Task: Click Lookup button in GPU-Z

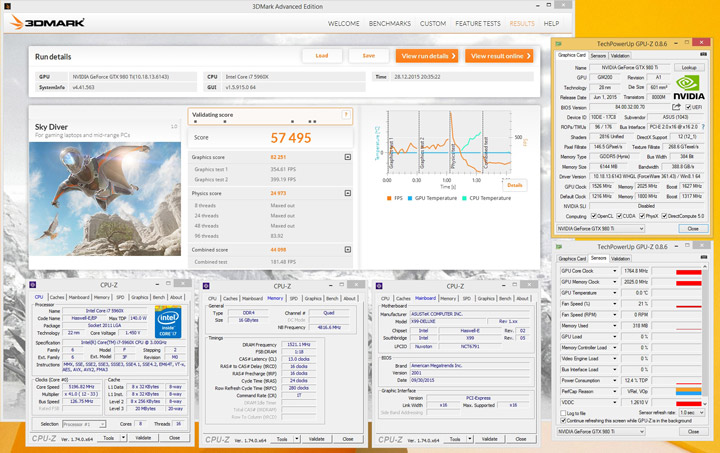Action: click(x=689, y=67)
